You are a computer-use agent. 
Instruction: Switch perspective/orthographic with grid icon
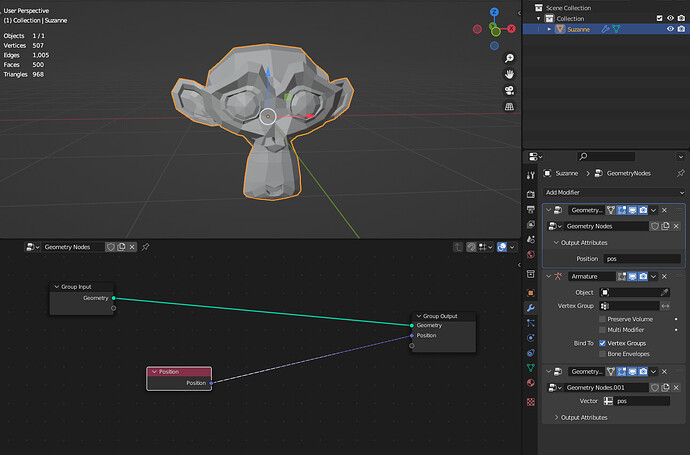(x=509, y=106)
